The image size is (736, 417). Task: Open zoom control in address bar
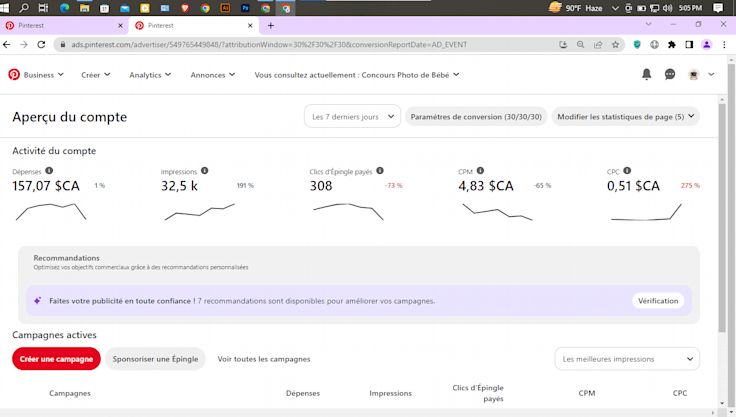[x=581, y=45]
